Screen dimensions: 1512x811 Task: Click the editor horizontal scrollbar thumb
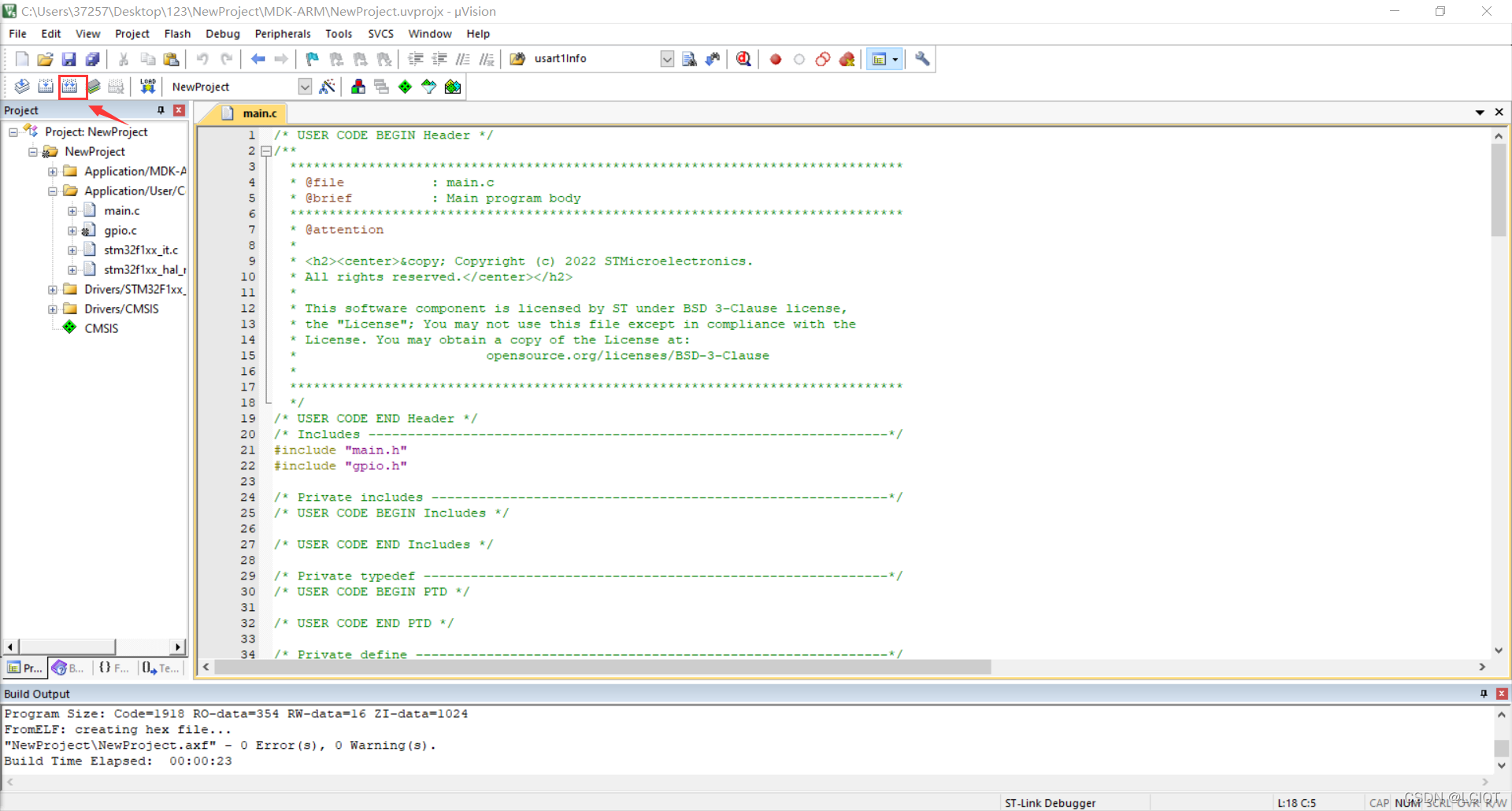click(602, 667)
